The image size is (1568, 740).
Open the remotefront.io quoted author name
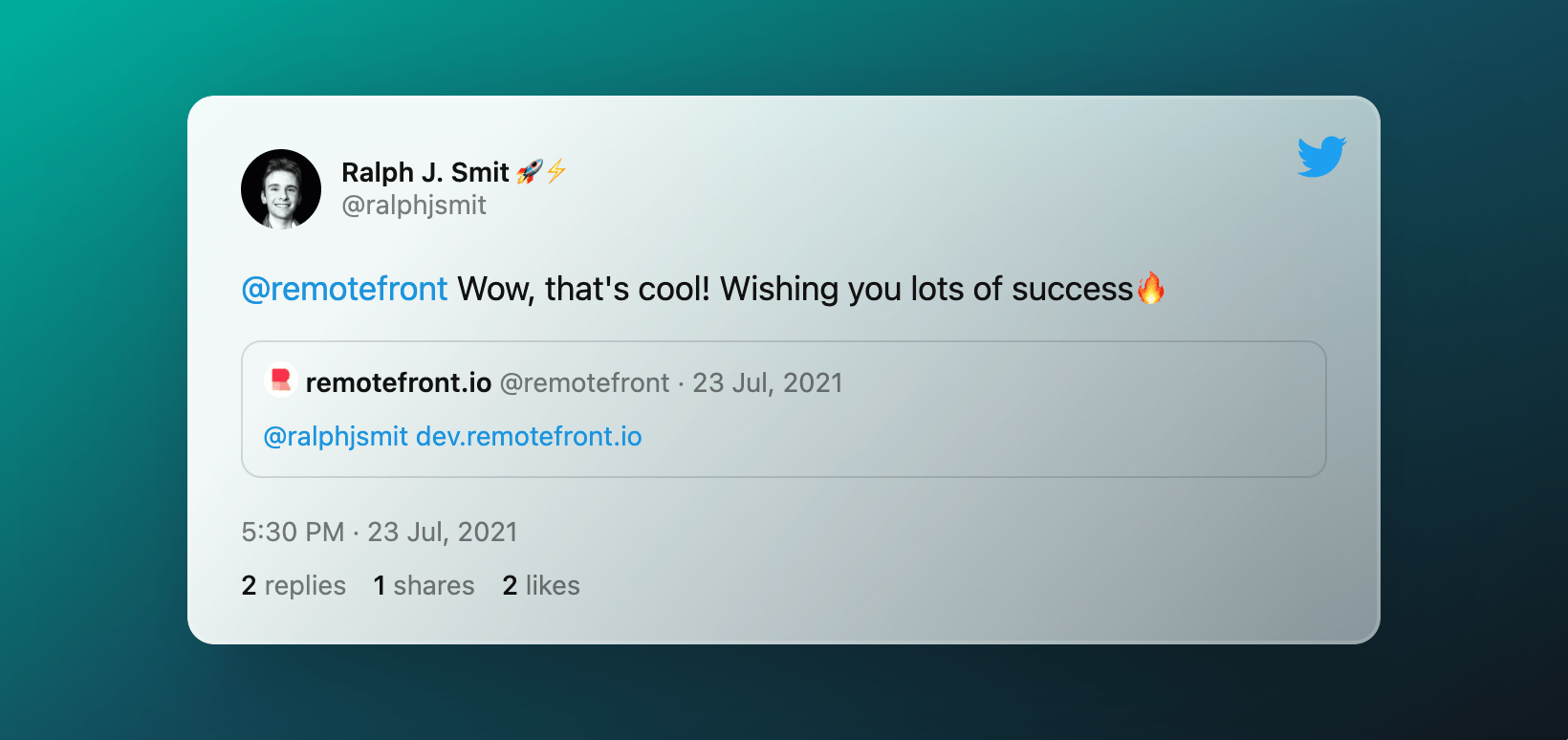coord(398,382)
